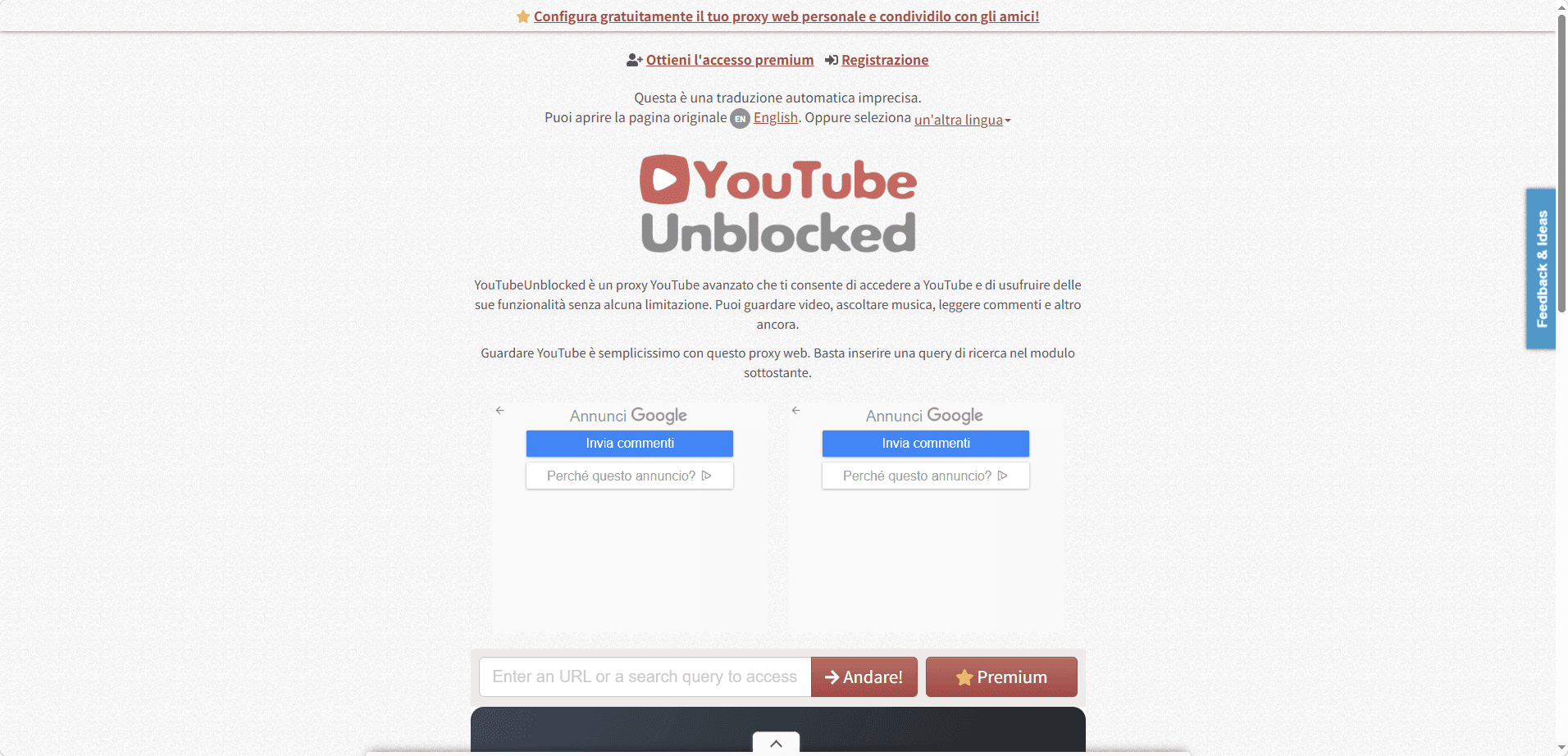
Task: Click the up chevron at bottom panel
Action: (x=776, y=743)
